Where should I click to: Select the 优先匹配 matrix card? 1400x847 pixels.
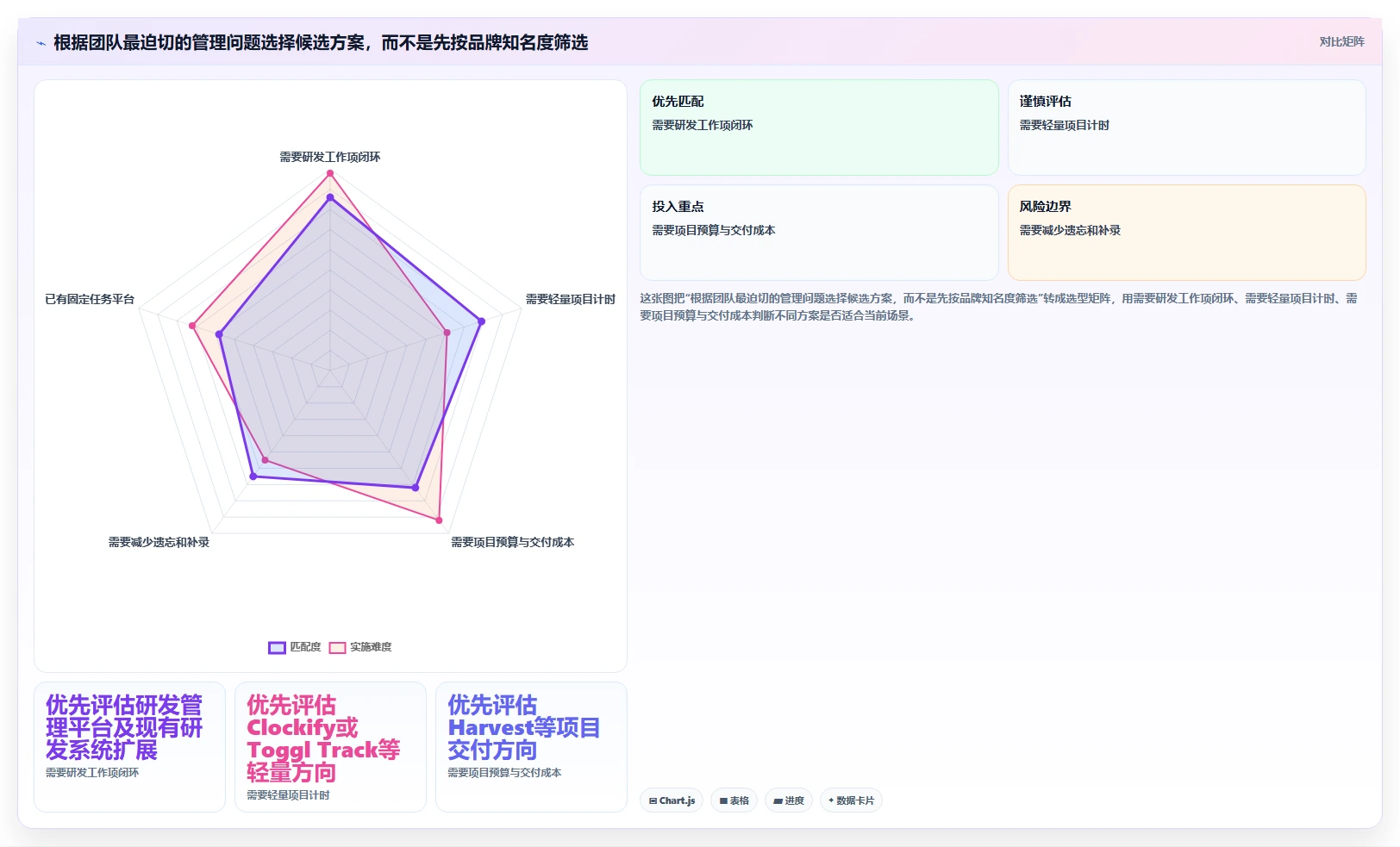(819, 128)
